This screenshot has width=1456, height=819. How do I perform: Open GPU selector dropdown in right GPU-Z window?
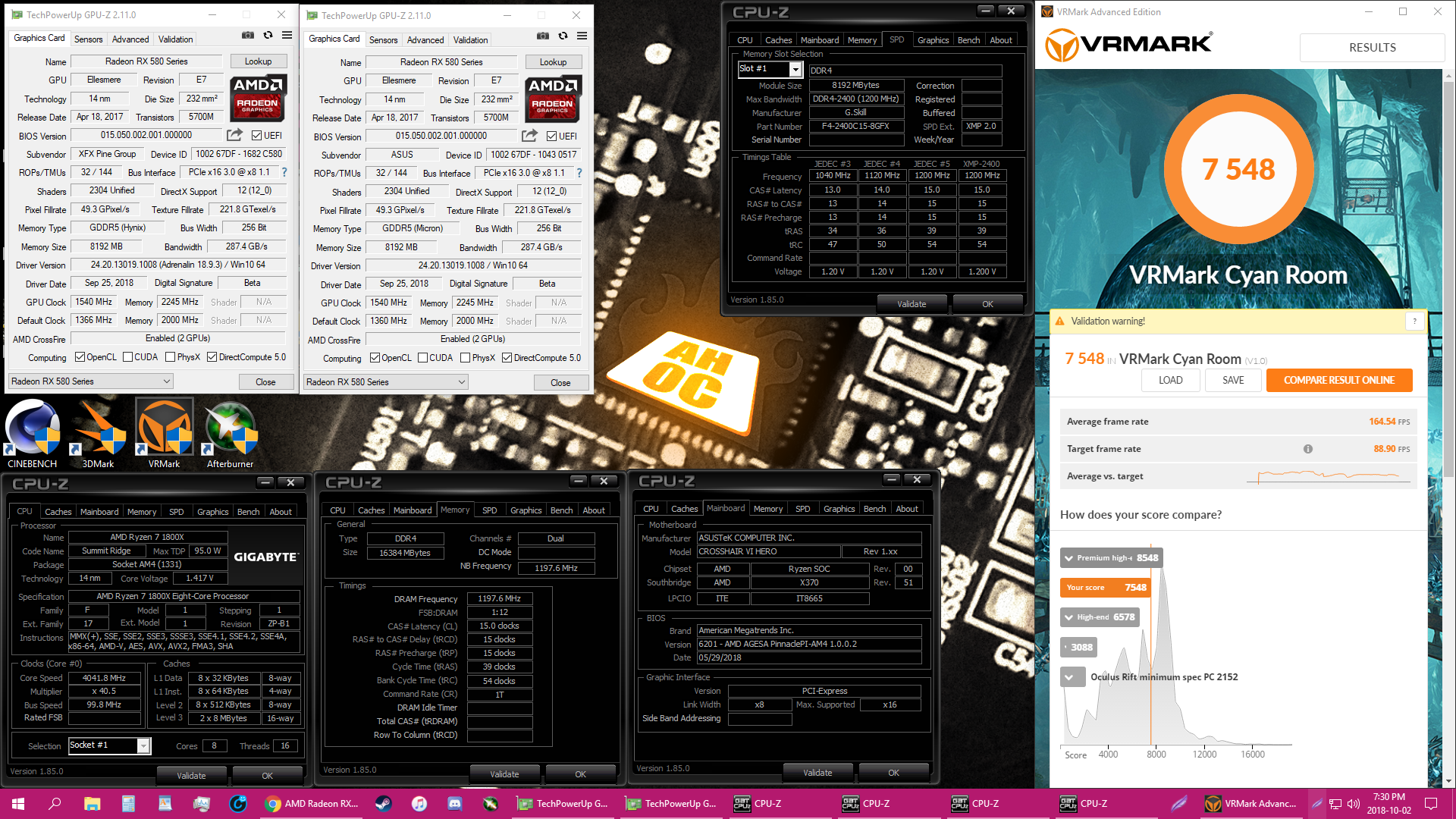(386, 382)
